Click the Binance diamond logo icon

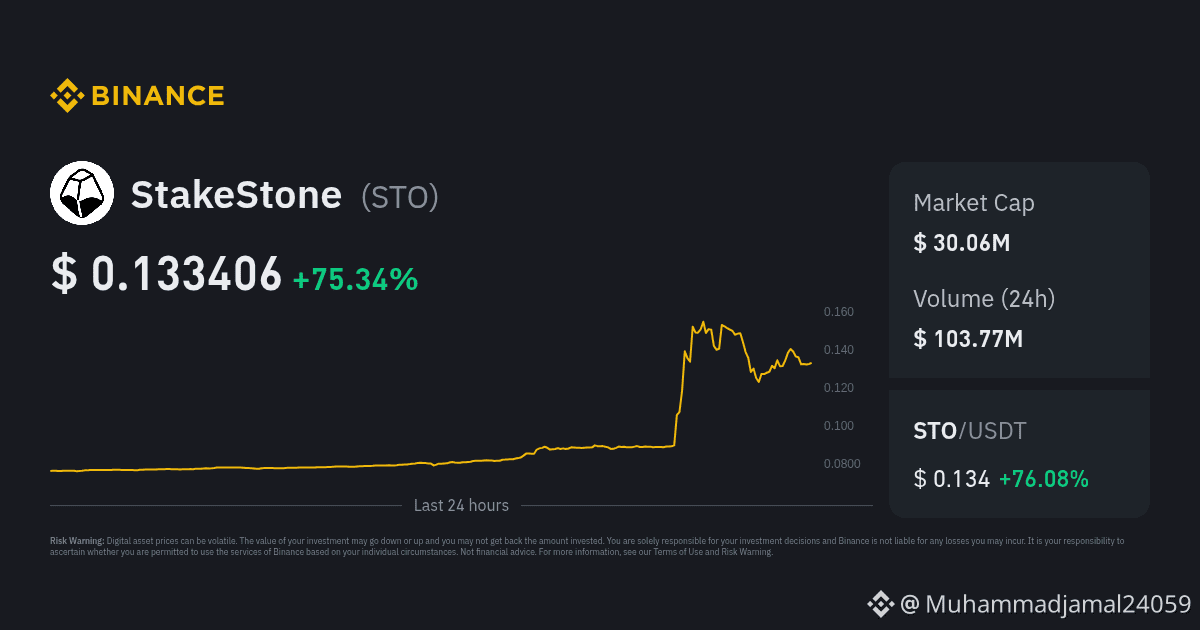tap(66, 96)
